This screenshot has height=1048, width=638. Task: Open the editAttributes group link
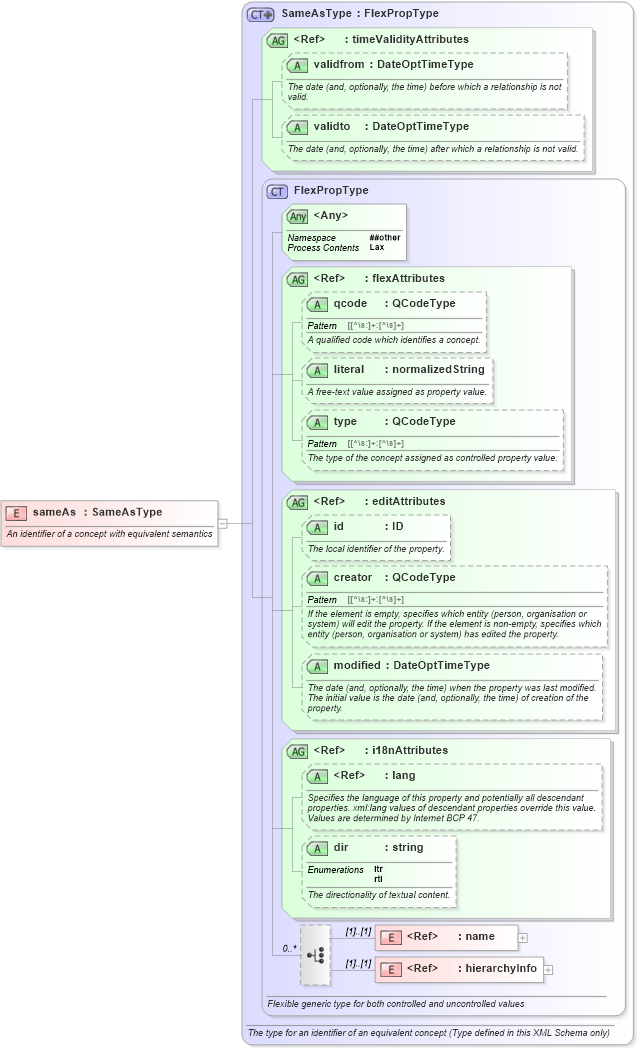click(x=409, y=501)
